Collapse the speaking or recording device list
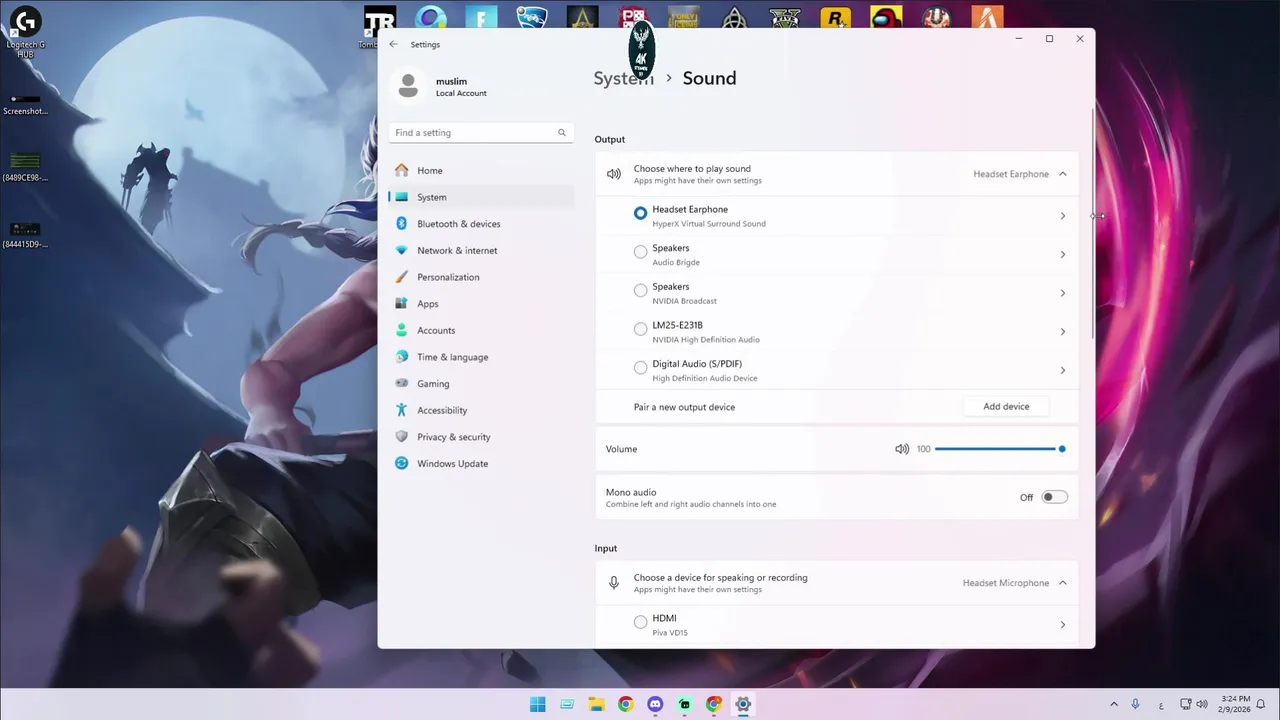The width and height of the screenshot is (1280, 720). tap(1063, 583)
